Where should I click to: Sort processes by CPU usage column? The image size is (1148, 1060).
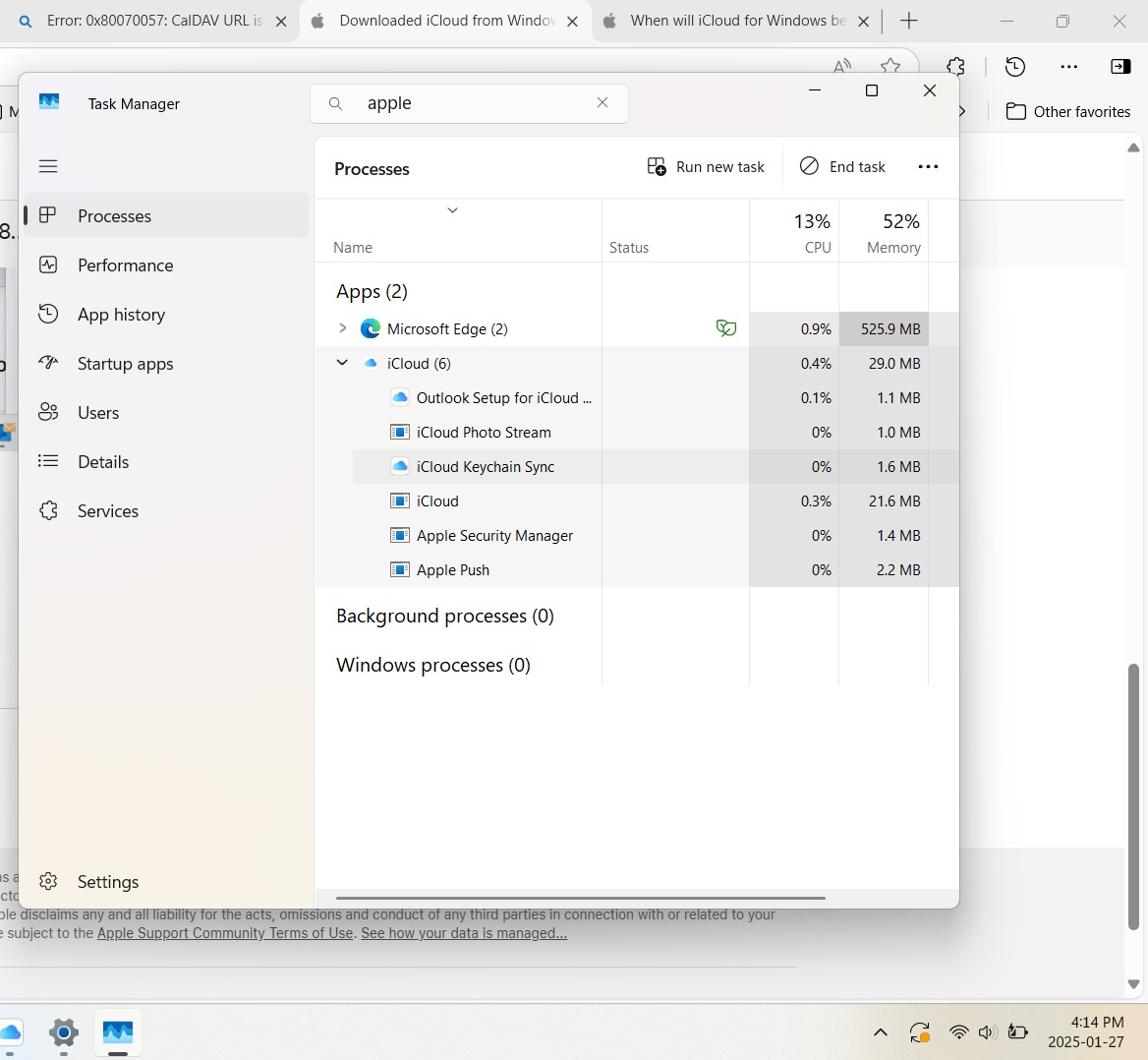(x=794, y=231)
